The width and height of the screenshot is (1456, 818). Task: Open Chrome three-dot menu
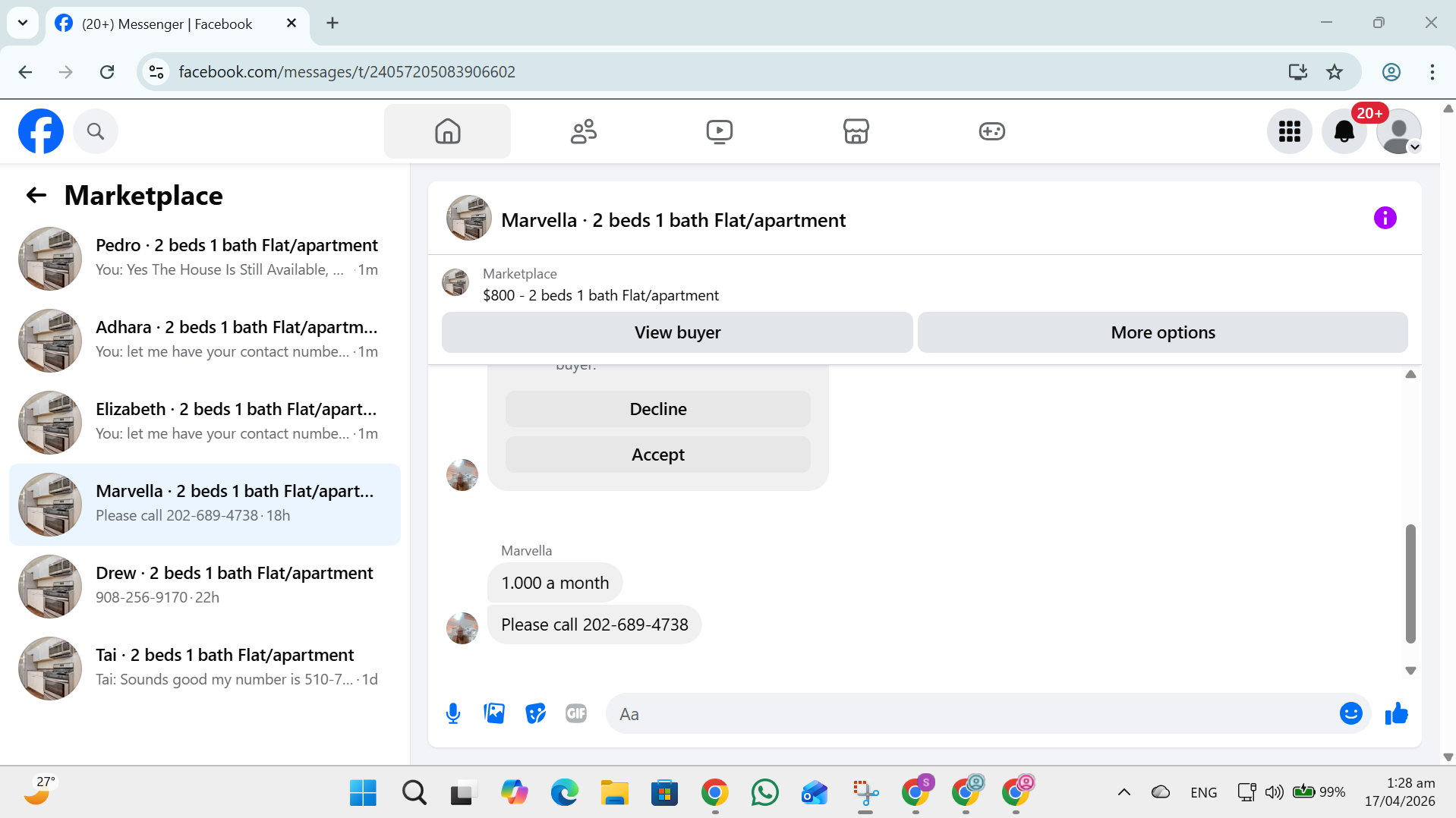coord(1432,72)
